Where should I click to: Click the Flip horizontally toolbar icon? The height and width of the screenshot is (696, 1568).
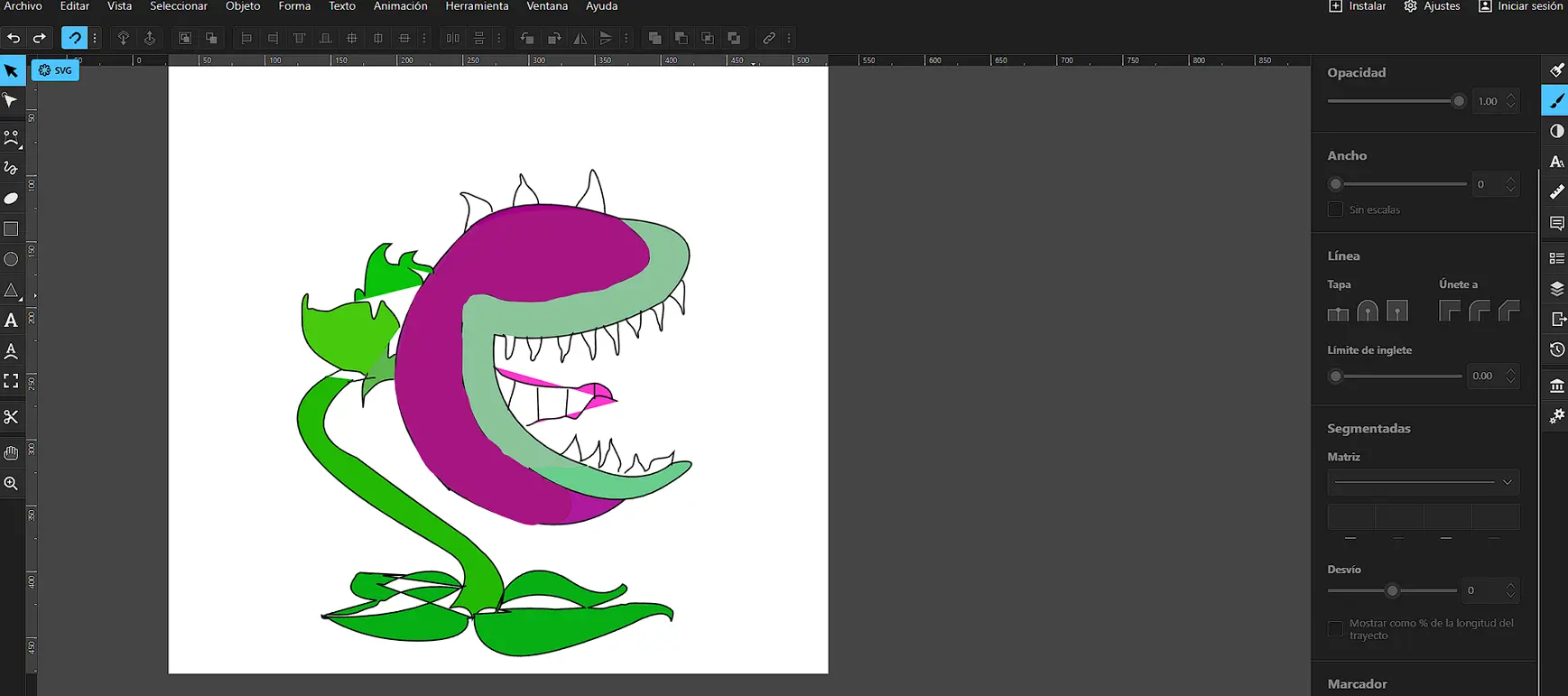tap(580, 38)
